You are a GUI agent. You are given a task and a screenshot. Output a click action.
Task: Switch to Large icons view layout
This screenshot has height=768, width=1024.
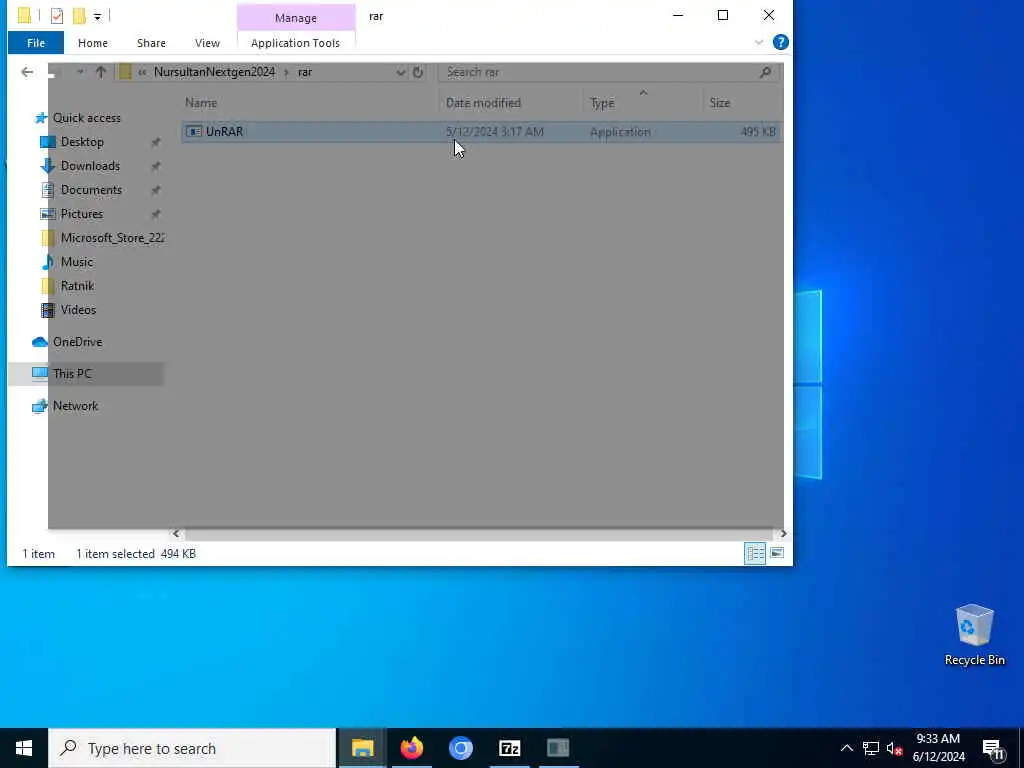coord(776,554)
